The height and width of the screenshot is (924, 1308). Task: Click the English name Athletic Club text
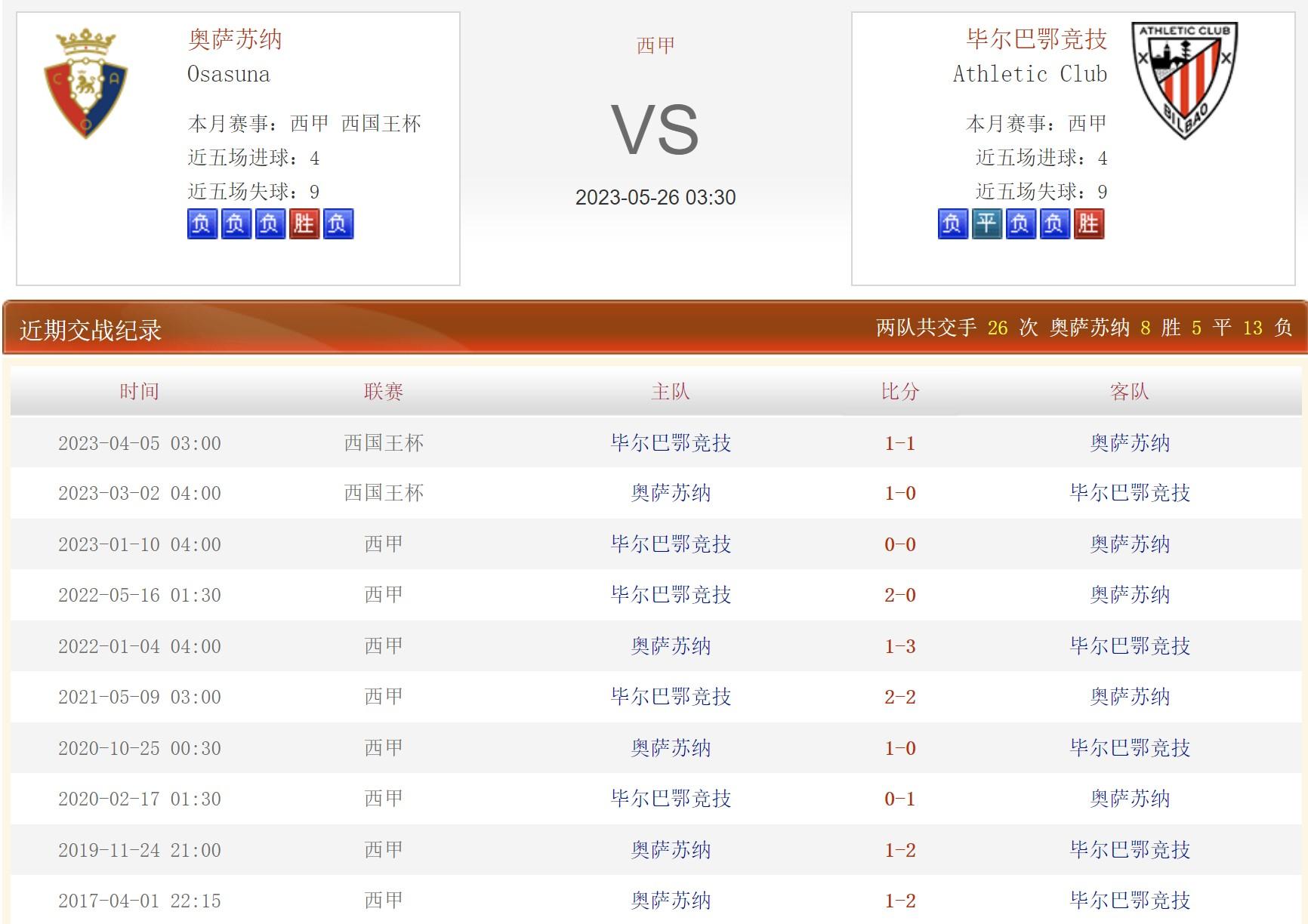coord(1030,74)
